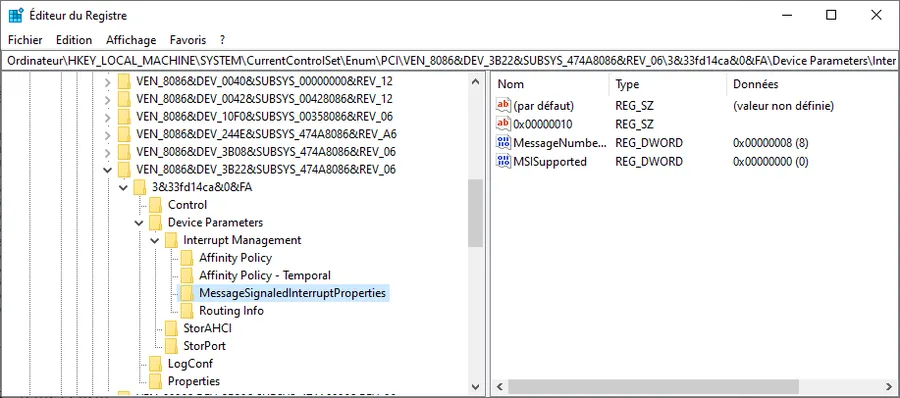Click the registry path address bar
The image size is (900, 398).
coord(450,60)
